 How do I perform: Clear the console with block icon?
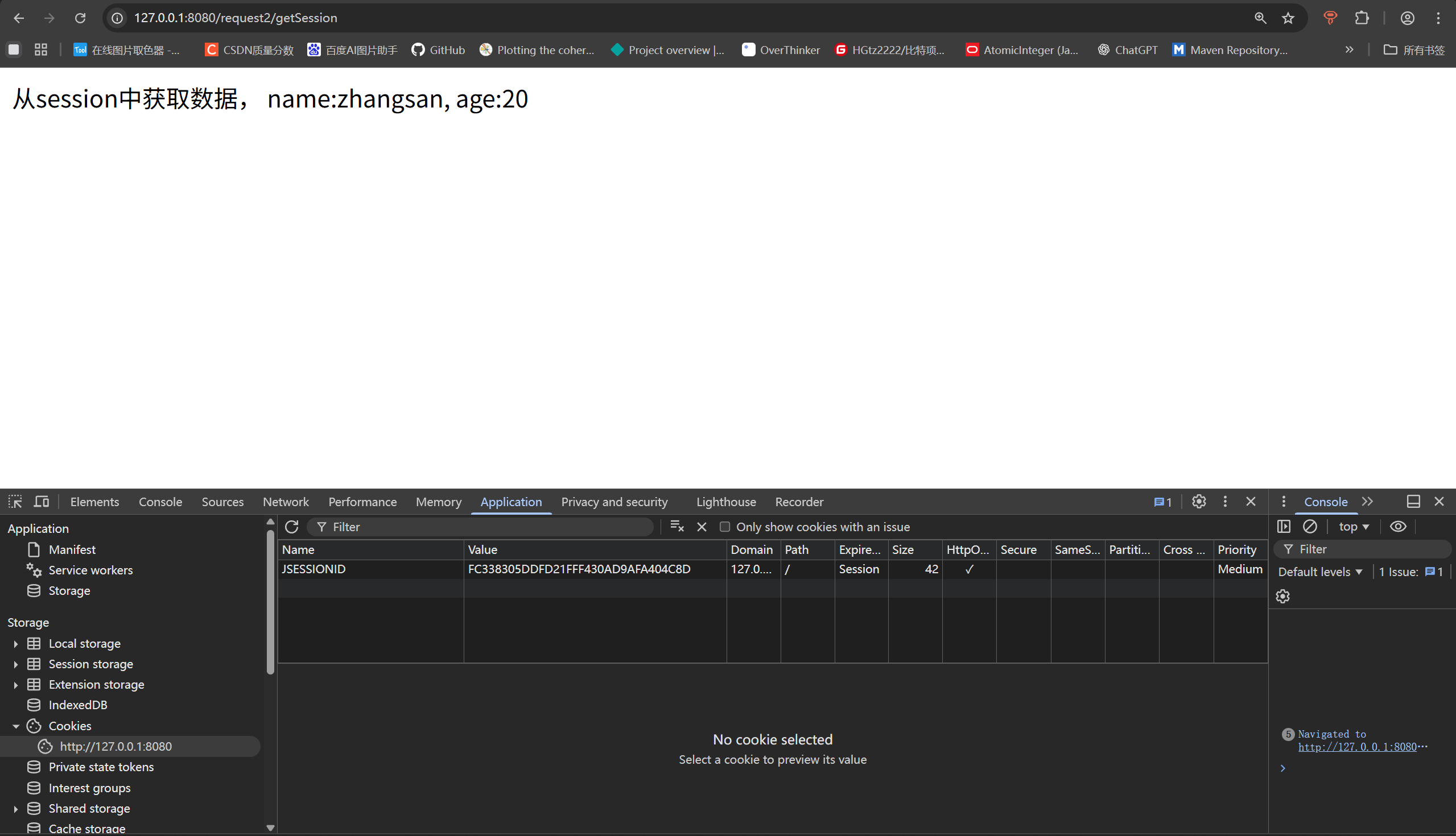pos(1310,527)
